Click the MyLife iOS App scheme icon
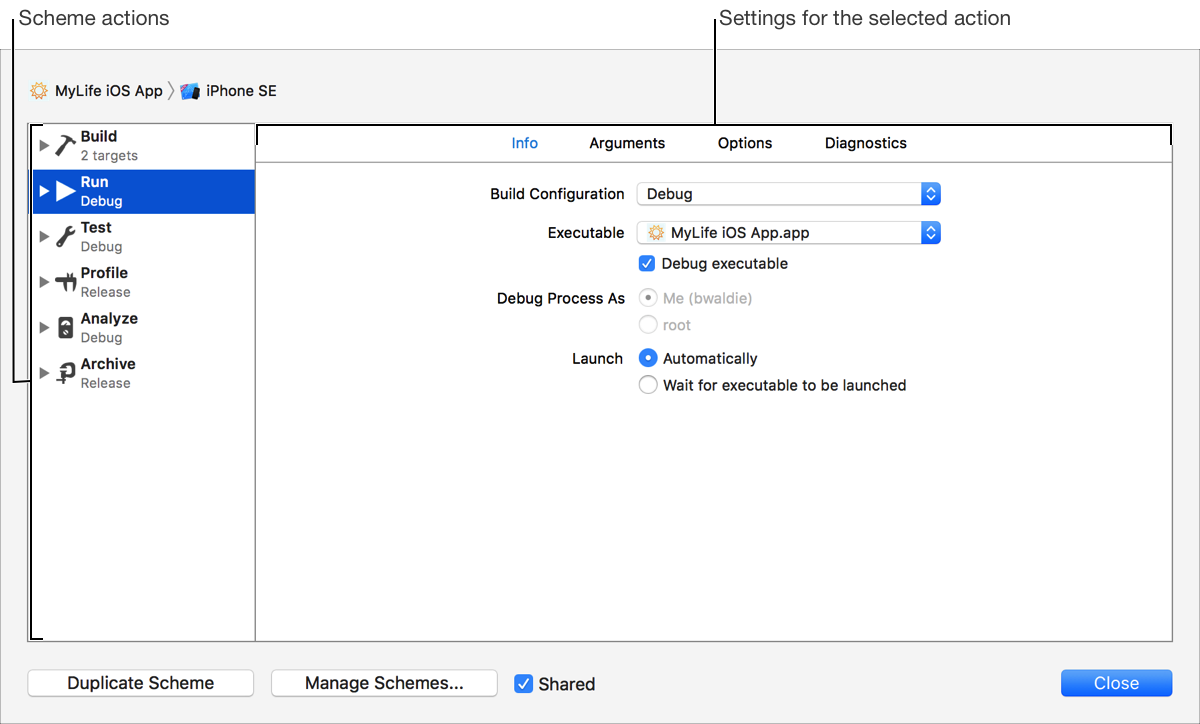Image resolution: width=1200 pixels, height=724 pixels. (38, 91)
